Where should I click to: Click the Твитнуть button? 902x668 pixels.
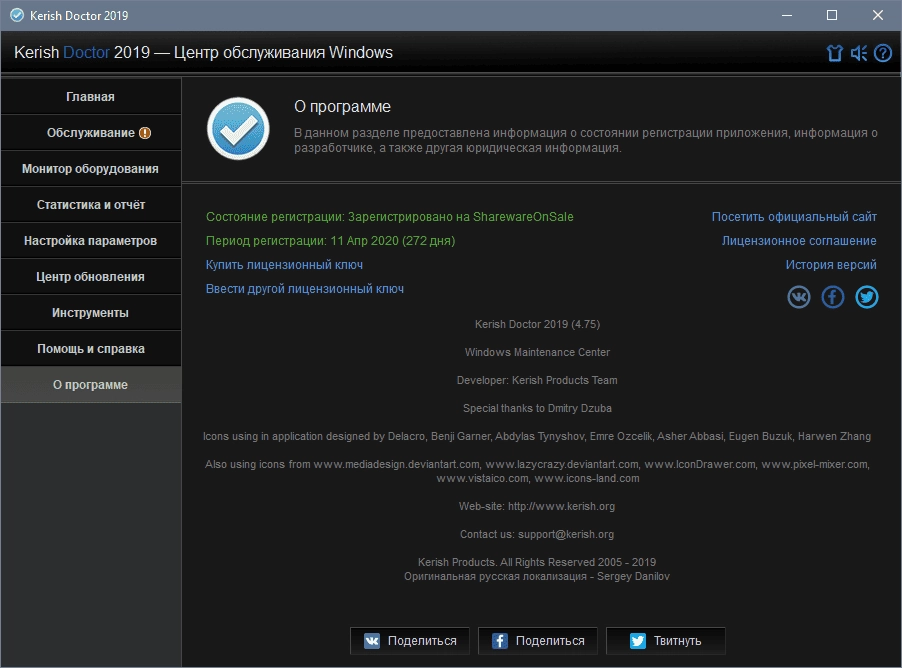click(666, 641)
